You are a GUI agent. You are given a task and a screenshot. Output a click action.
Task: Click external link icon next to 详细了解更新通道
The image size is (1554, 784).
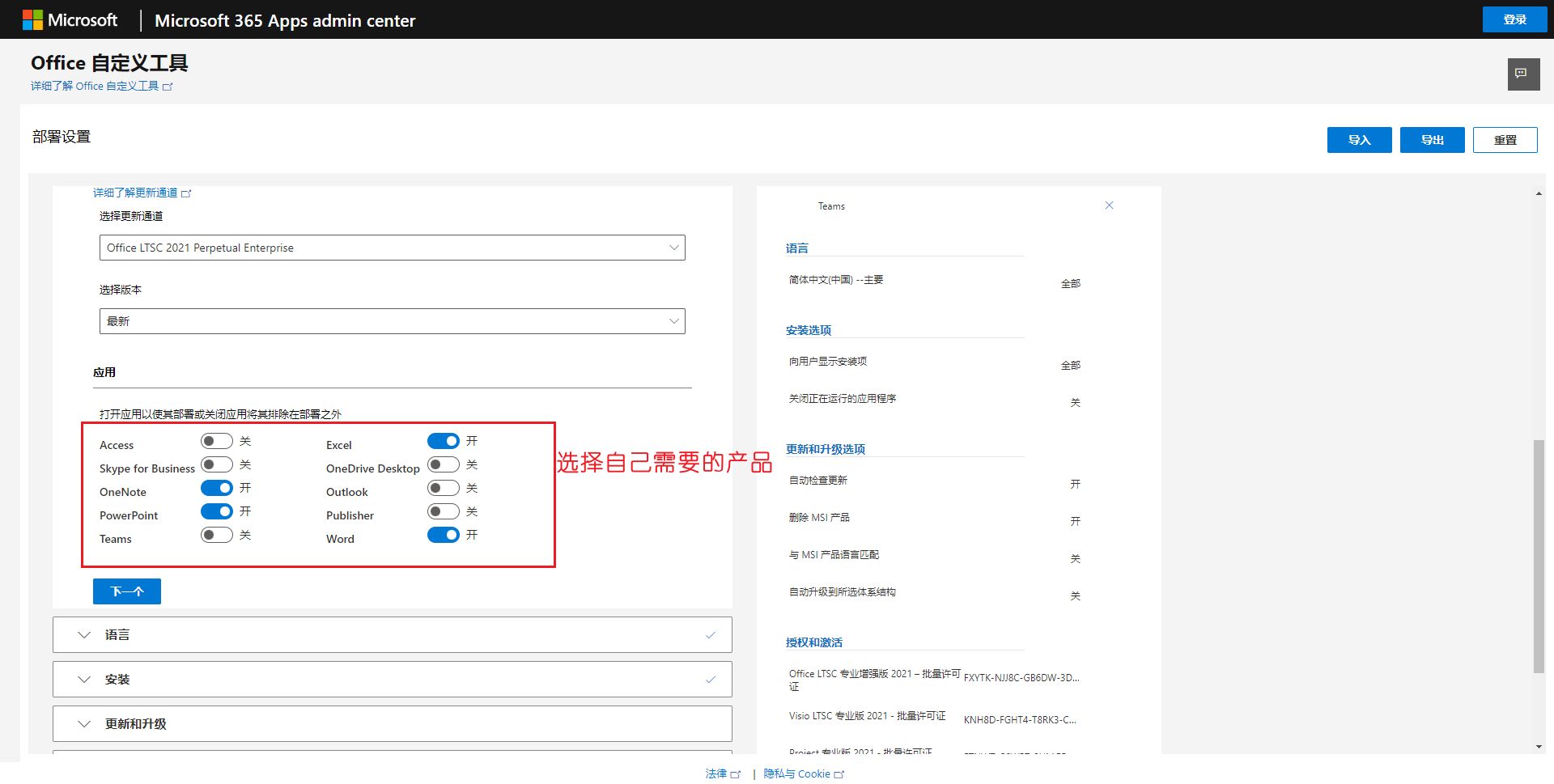[186, 193]
